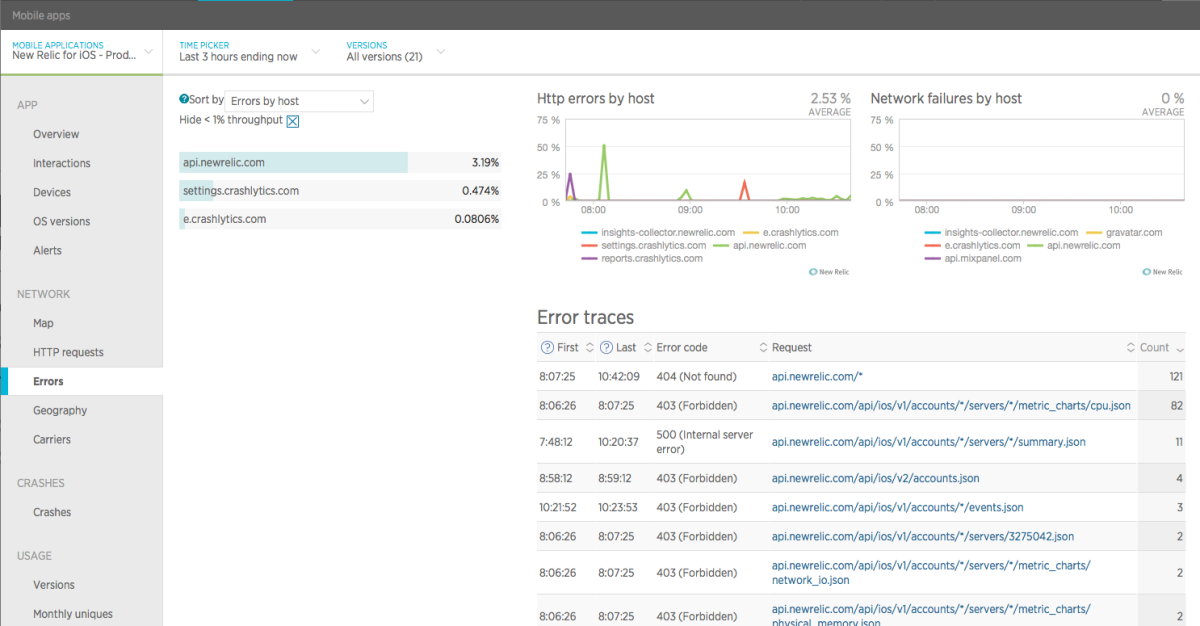Click reports.crashlytics.com swatch in Http errors legend
This screenshot has width=1200, height=626.
[587, 258]
